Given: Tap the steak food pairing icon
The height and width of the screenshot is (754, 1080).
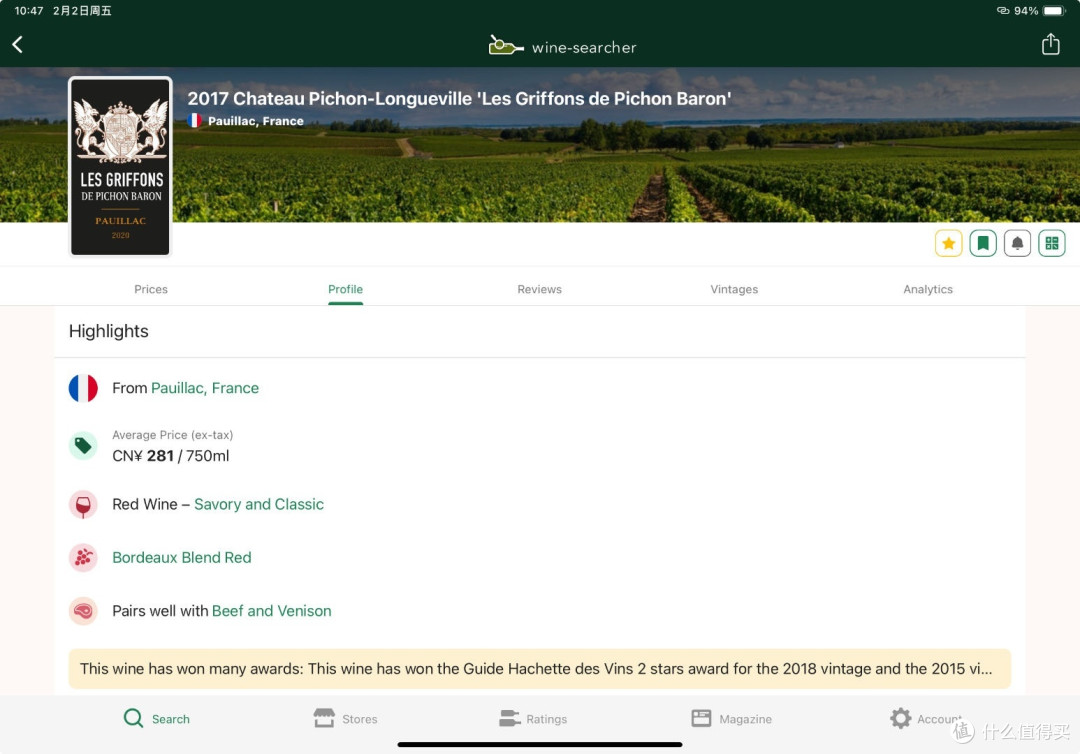Looking at the screenshot, I should 83,611.
